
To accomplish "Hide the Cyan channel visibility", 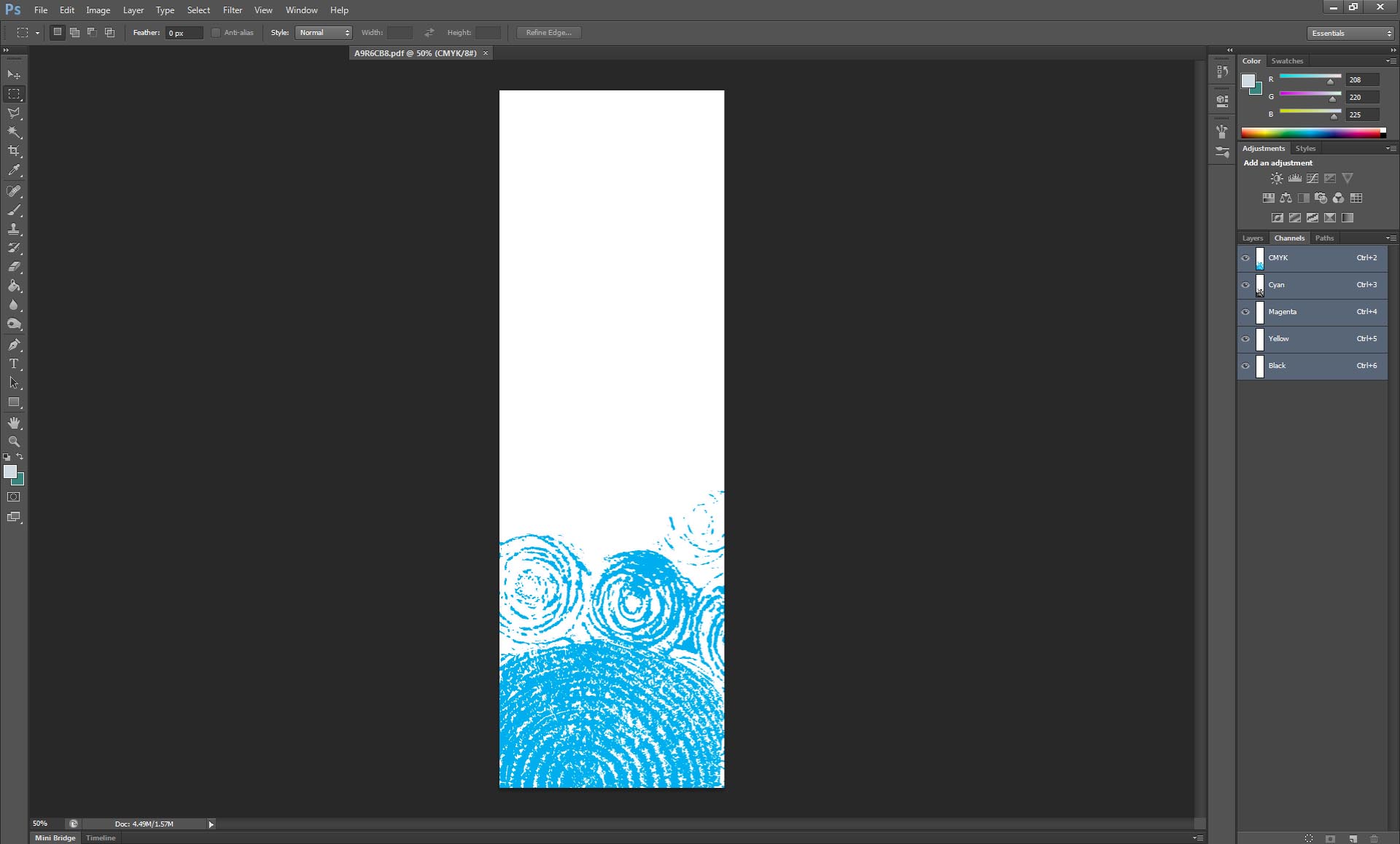I will point(1245,285).
